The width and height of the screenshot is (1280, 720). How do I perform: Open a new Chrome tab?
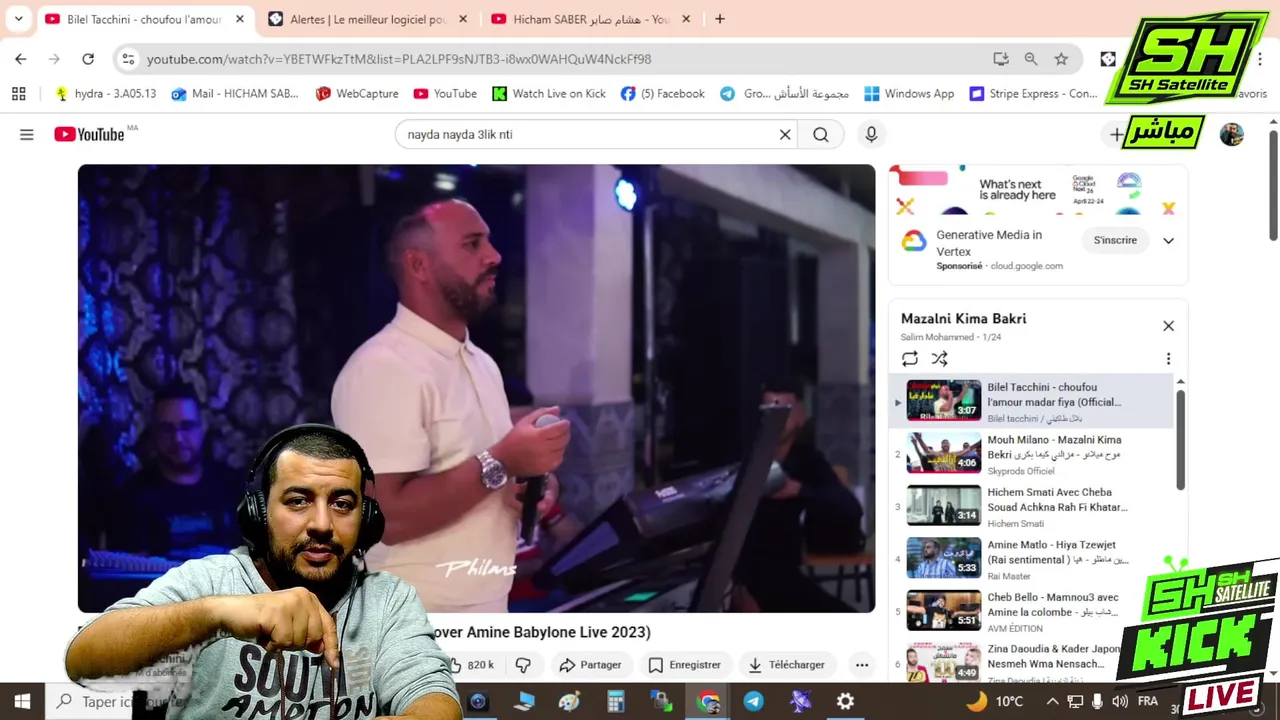(x=720, y=19)
